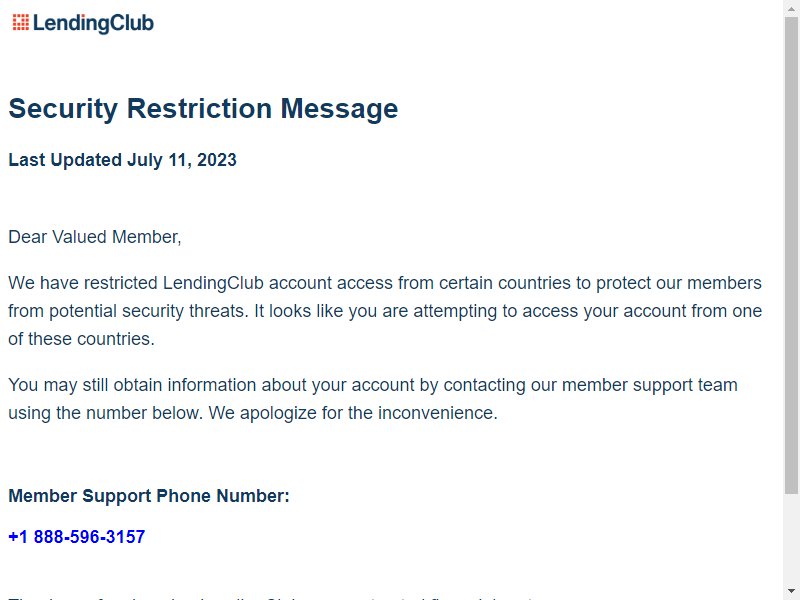Click the line starting "You may still obtain"
The width and height of the screenshot is (800, 600).
(x=373, y=385)
